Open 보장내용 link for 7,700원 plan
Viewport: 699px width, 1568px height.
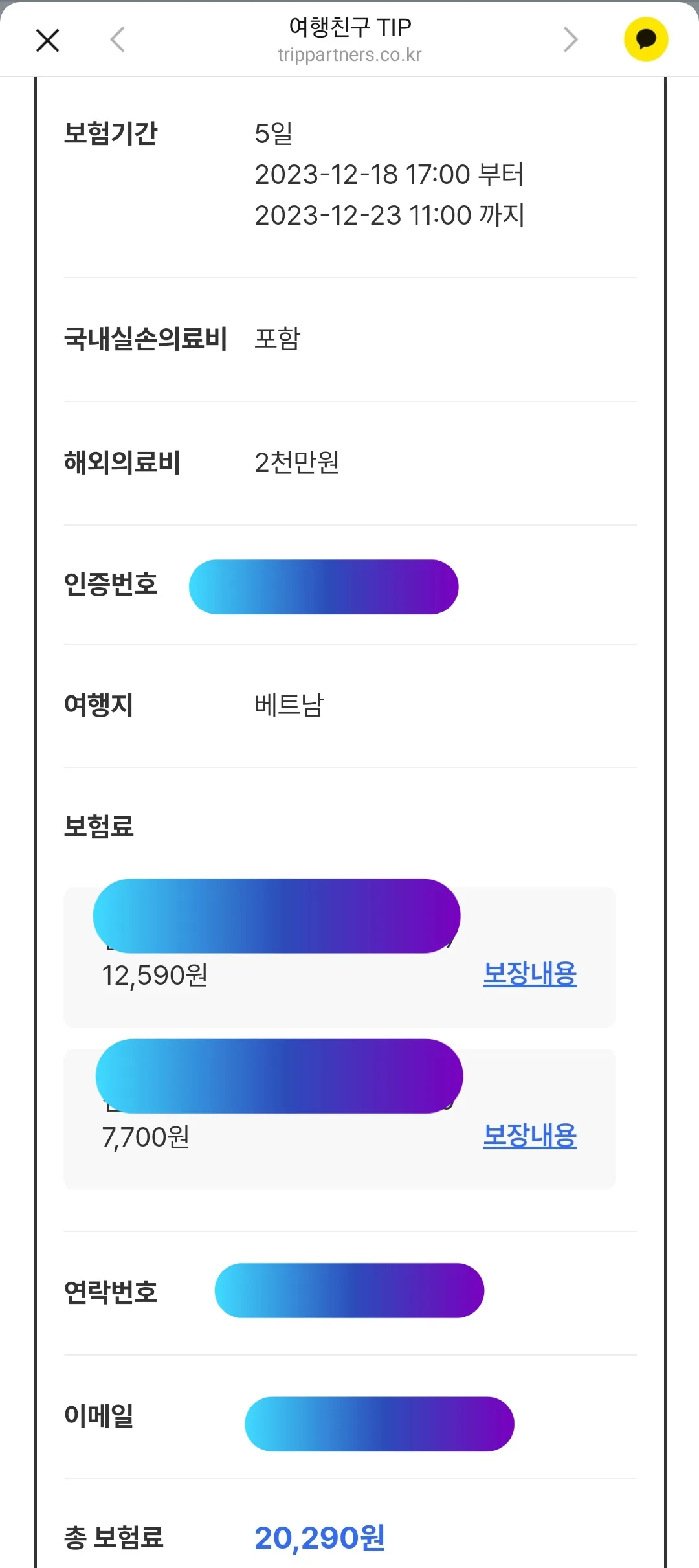[530, 1136]
